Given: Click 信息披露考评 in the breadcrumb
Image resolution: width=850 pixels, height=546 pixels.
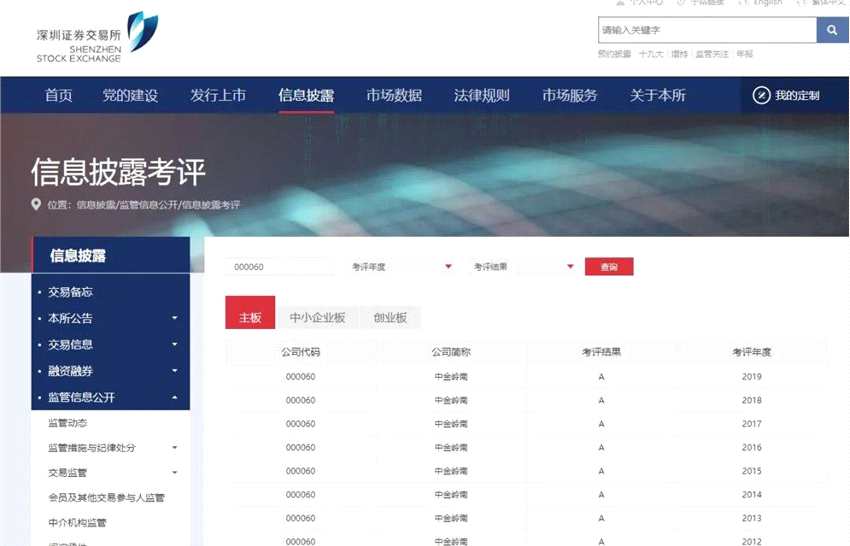Looking at the screenshot, I should pyautogui.click(x=210, y=204).
